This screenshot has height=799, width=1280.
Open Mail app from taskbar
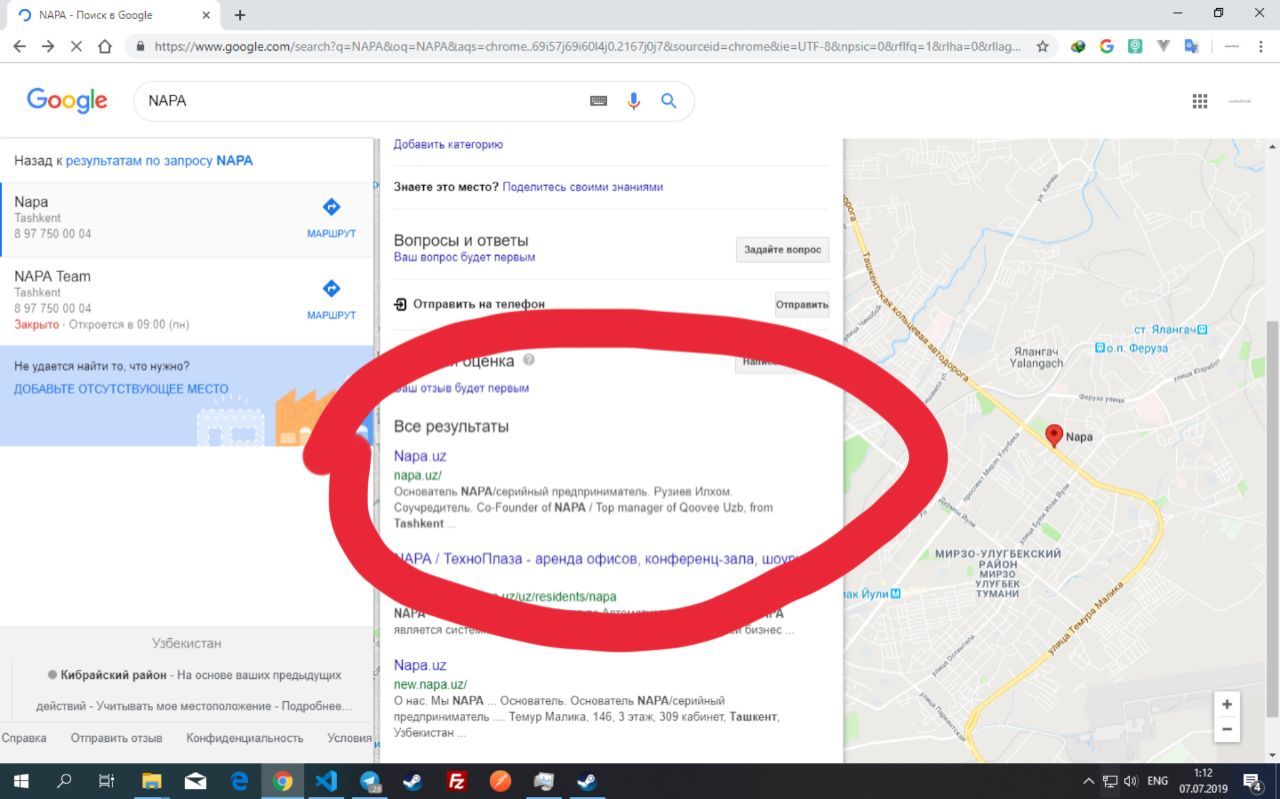(x=195, y=781)
